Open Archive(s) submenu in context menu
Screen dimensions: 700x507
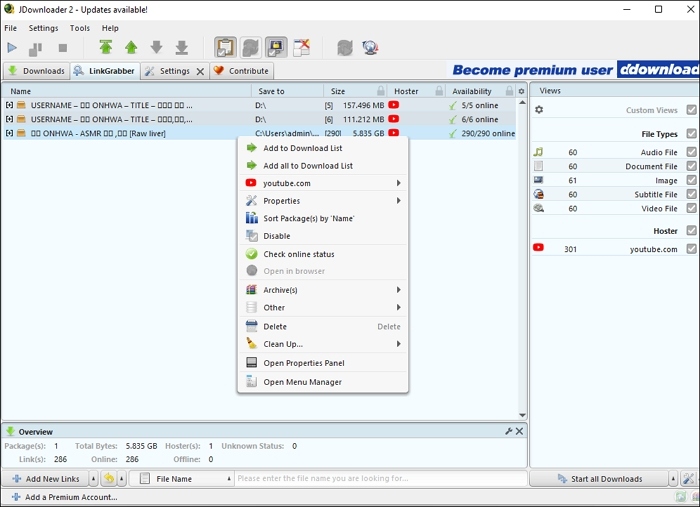(x=323, y=290)
